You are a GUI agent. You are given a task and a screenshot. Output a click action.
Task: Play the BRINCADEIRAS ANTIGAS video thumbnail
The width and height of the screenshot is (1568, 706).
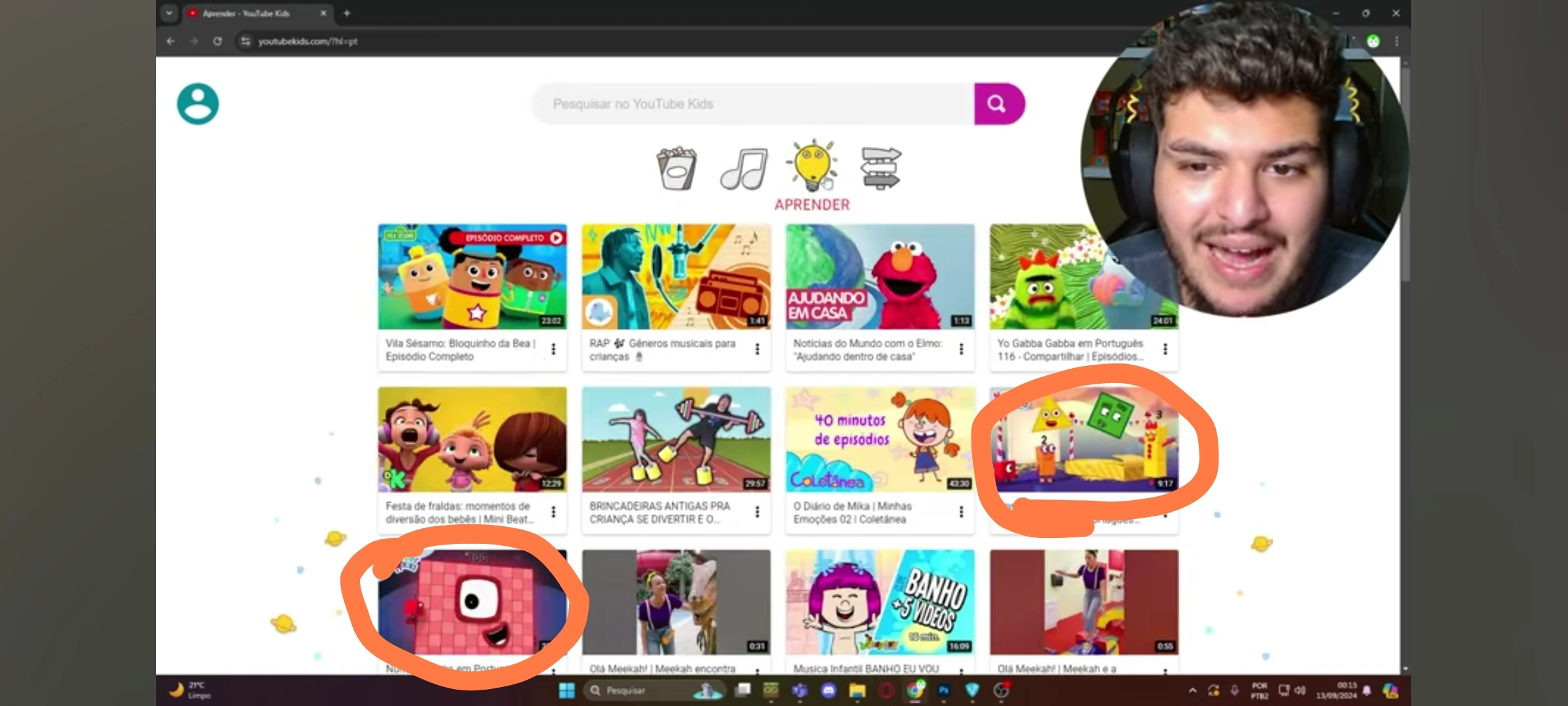pyautogui.click(x=676, y=439)
